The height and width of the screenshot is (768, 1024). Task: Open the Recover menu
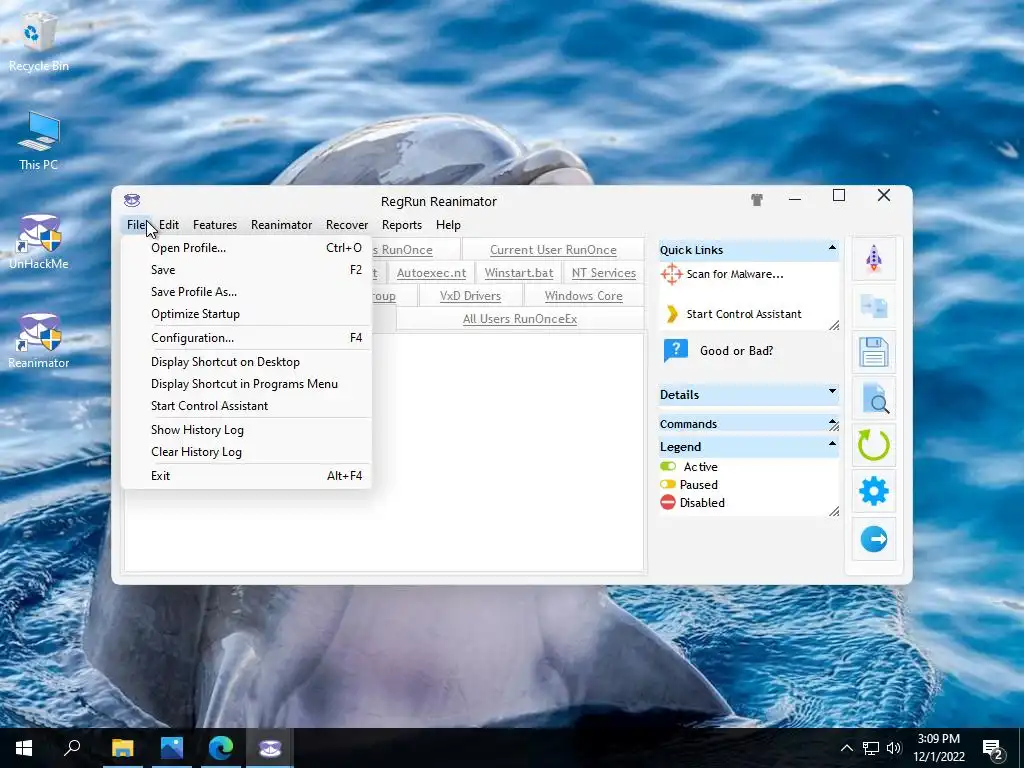(347, 225)
